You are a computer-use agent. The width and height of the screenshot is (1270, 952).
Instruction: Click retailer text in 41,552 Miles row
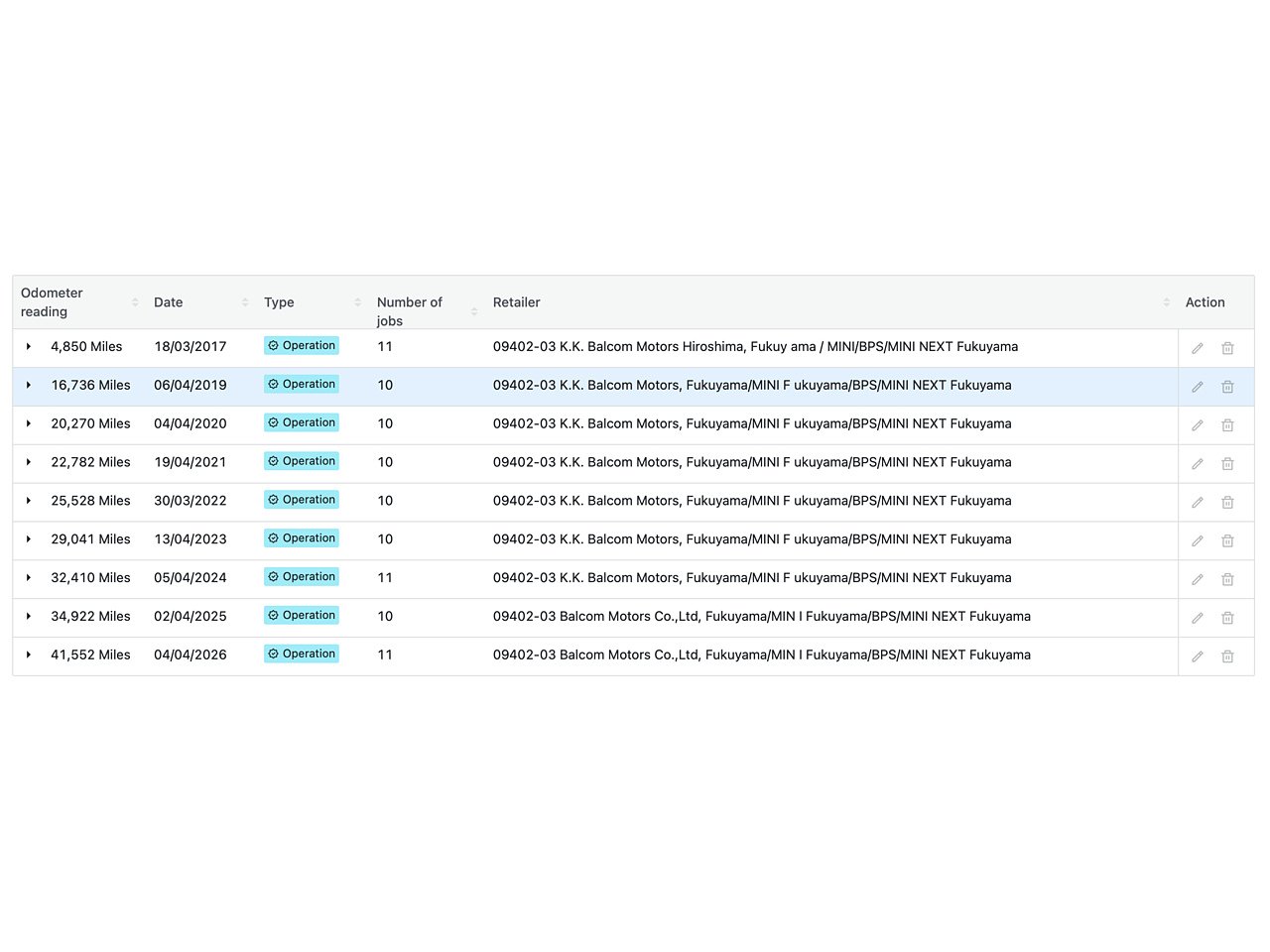point(762,654)
